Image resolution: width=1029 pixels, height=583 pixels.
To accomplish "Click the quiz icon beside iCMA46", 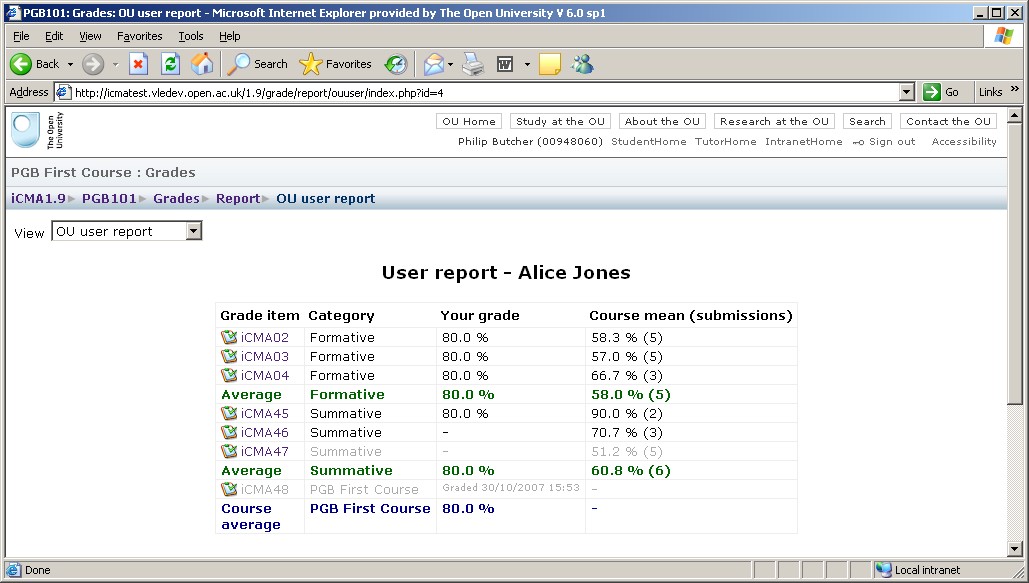I will (229, 433).
